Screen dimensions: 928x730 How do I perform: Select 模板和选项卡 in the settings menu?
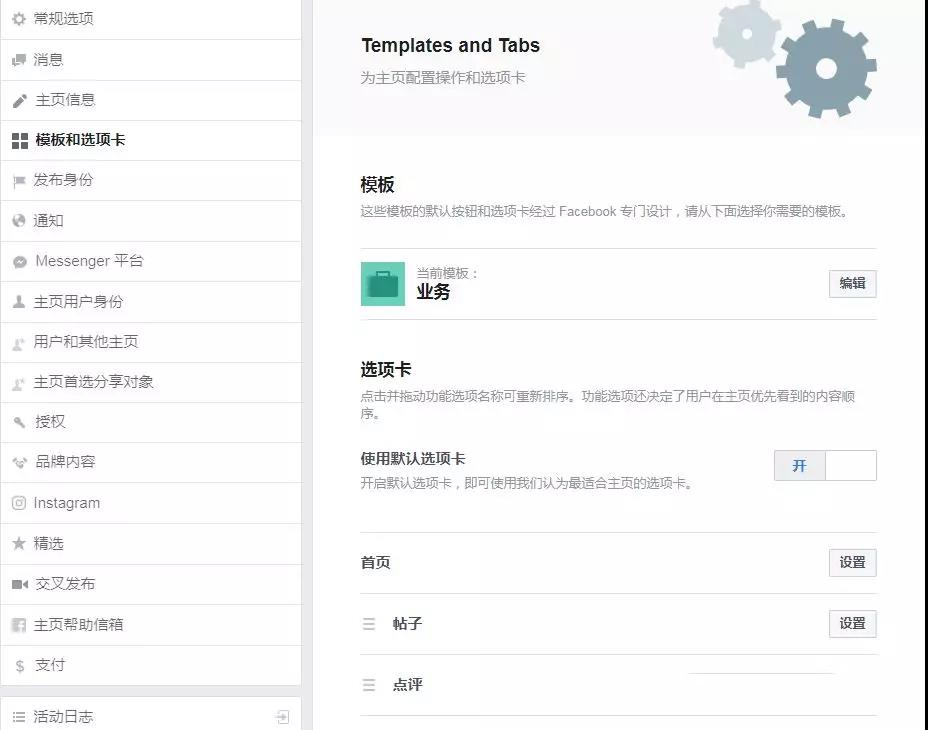pyautogui.click(x=151, y=140)
